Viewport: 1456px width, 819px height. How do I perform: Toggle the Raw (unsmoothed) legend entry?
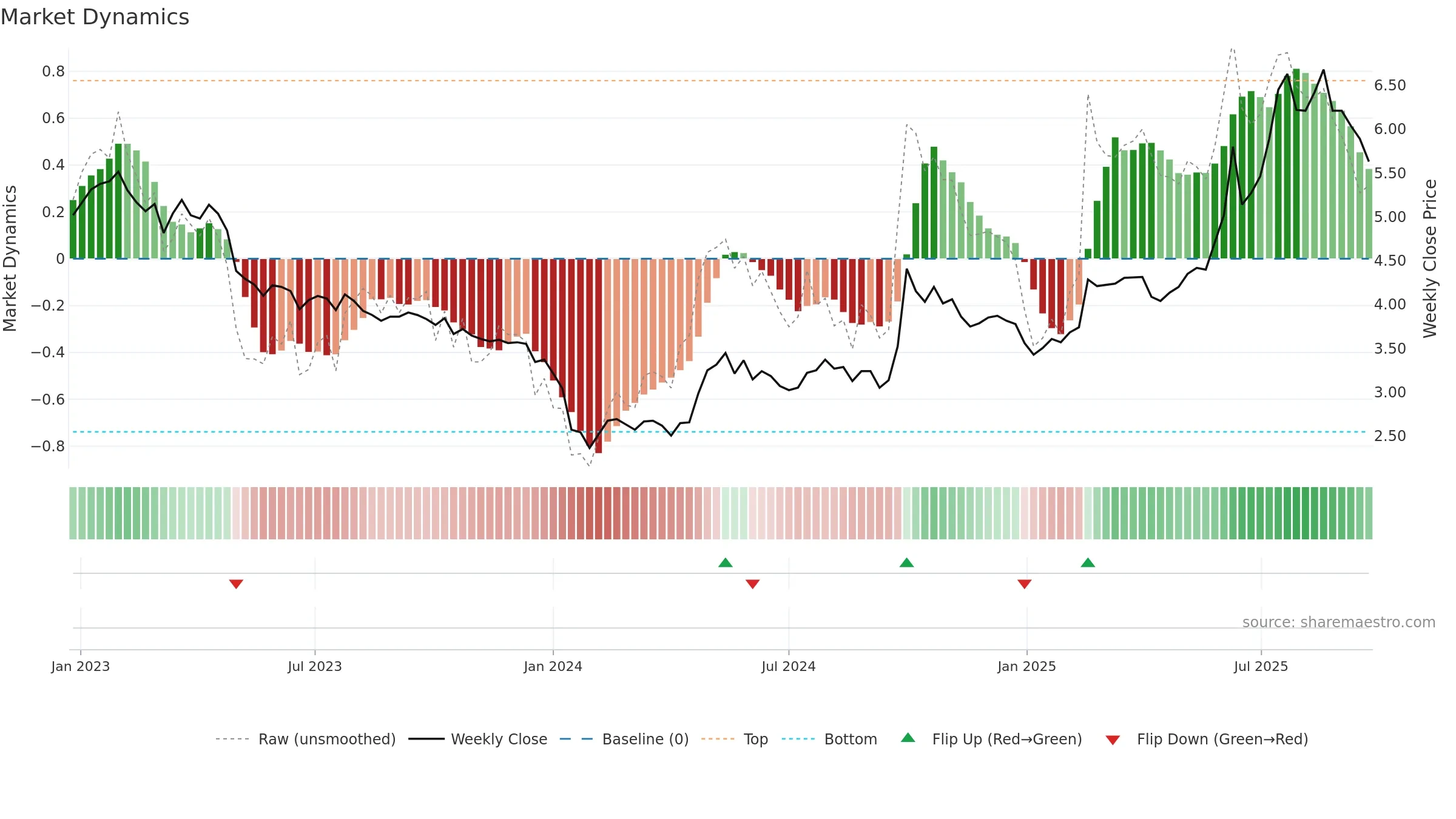pos(305,739)
